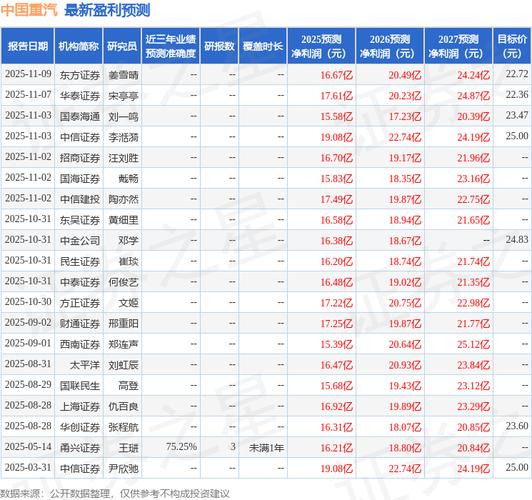The image size is (532, 500).
Task: Click the 15.83亿 profit value
Action: [337, 179]
